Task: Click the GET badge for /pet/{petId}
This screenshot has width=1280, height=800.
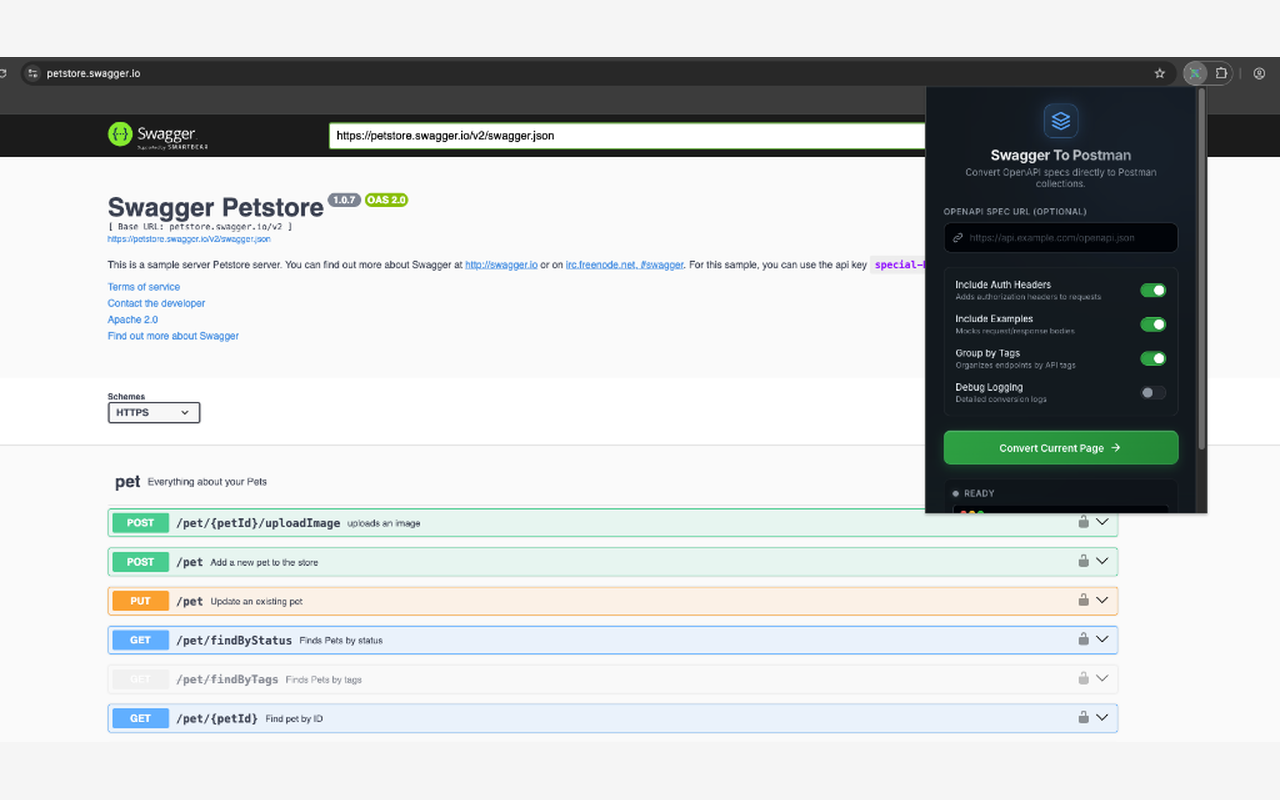Action: [141, 718]
